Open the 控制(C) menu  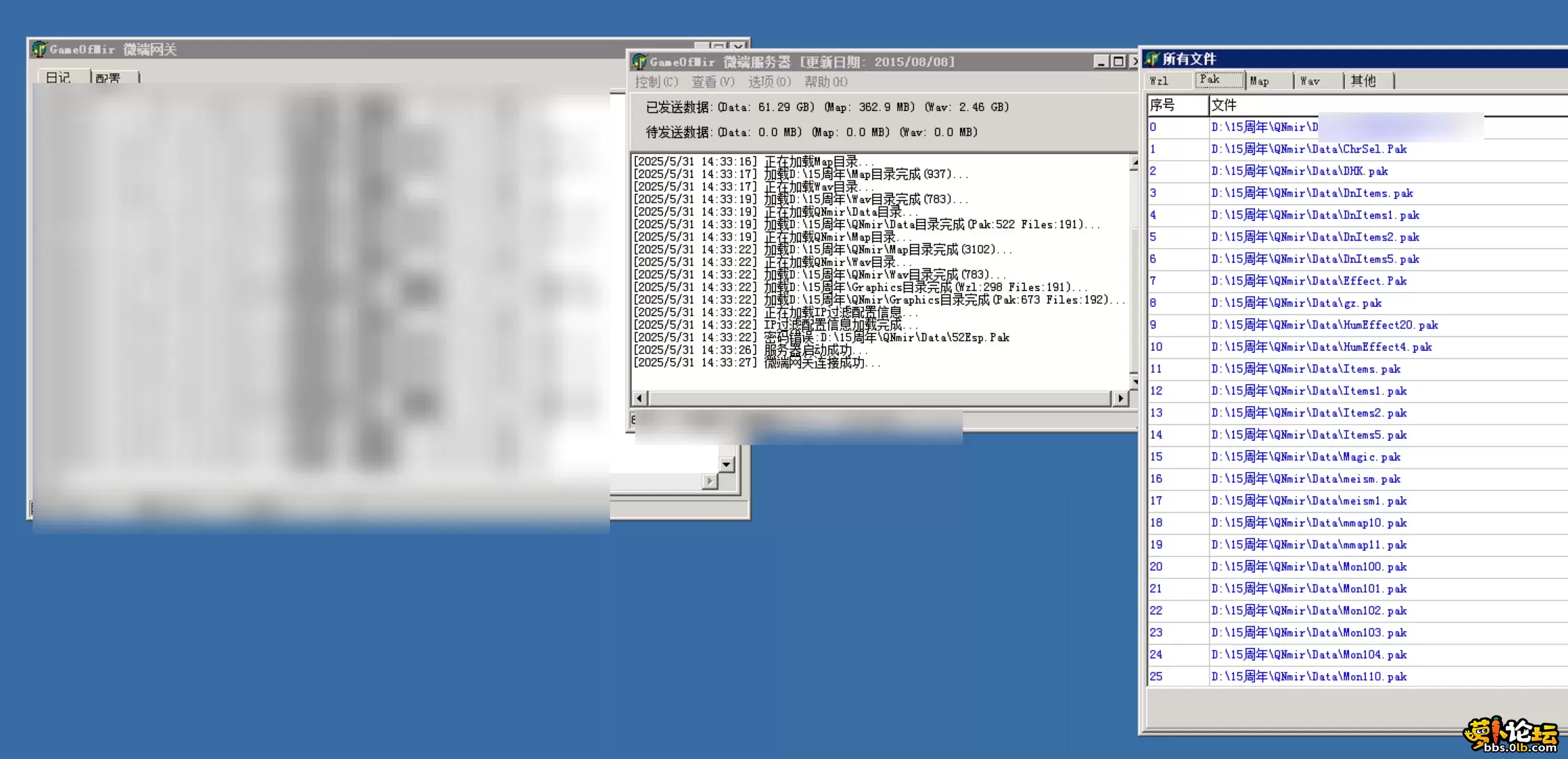tap(656, 82)
